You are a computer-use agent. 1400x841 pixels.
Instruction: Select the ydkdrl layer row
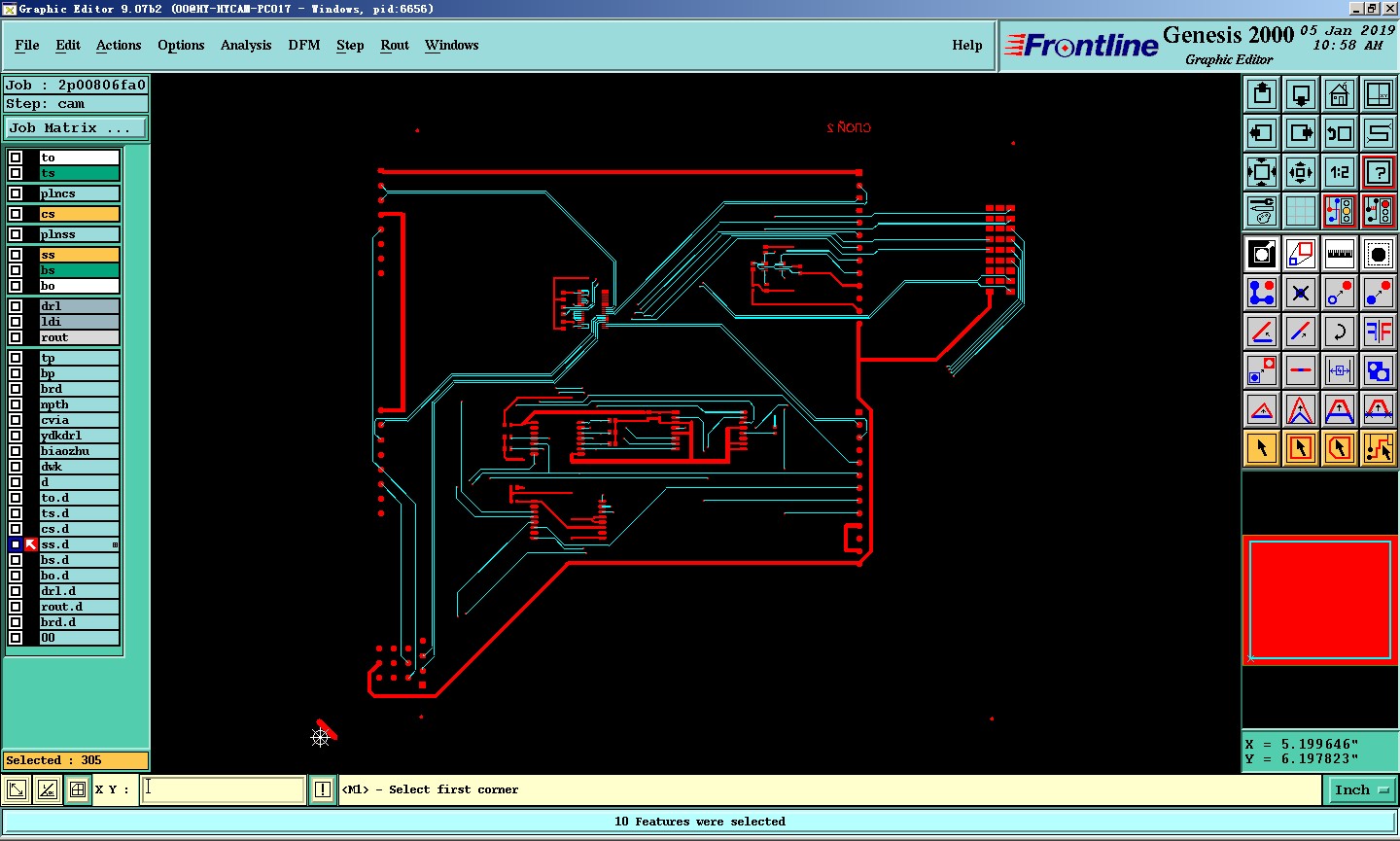pyautogui.click(x=80, y=436)
